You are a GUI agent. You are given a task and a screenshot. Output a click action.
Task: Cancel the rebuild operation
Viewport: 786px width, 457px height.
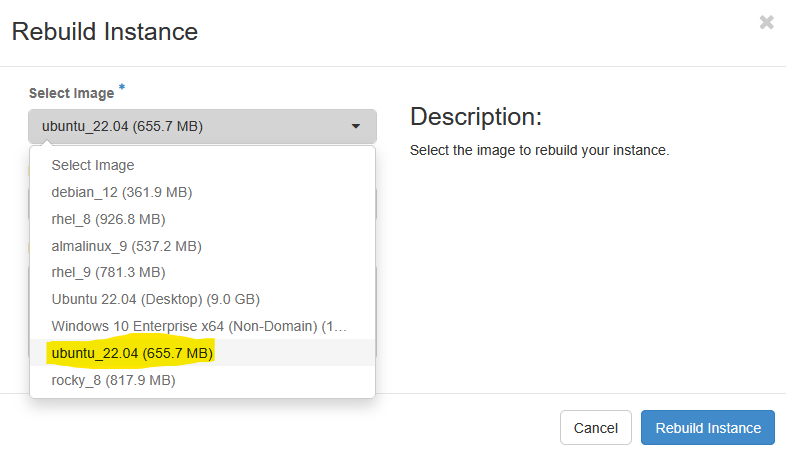pos(596,428)
